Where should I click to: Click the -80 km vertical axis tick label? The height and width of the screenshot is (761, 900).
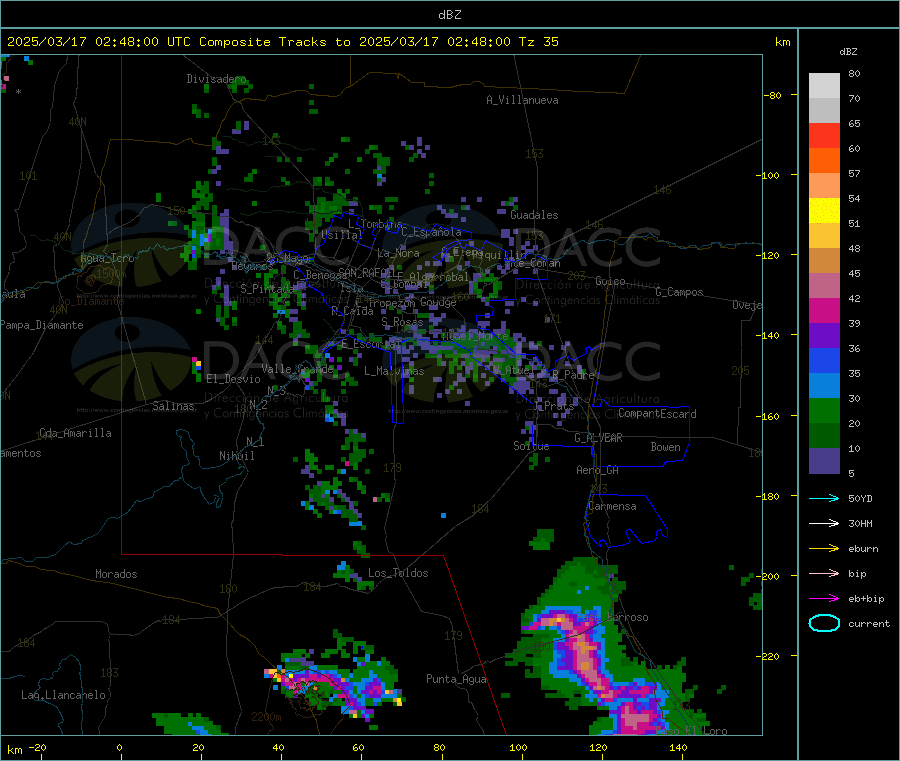tap(773, 95)
